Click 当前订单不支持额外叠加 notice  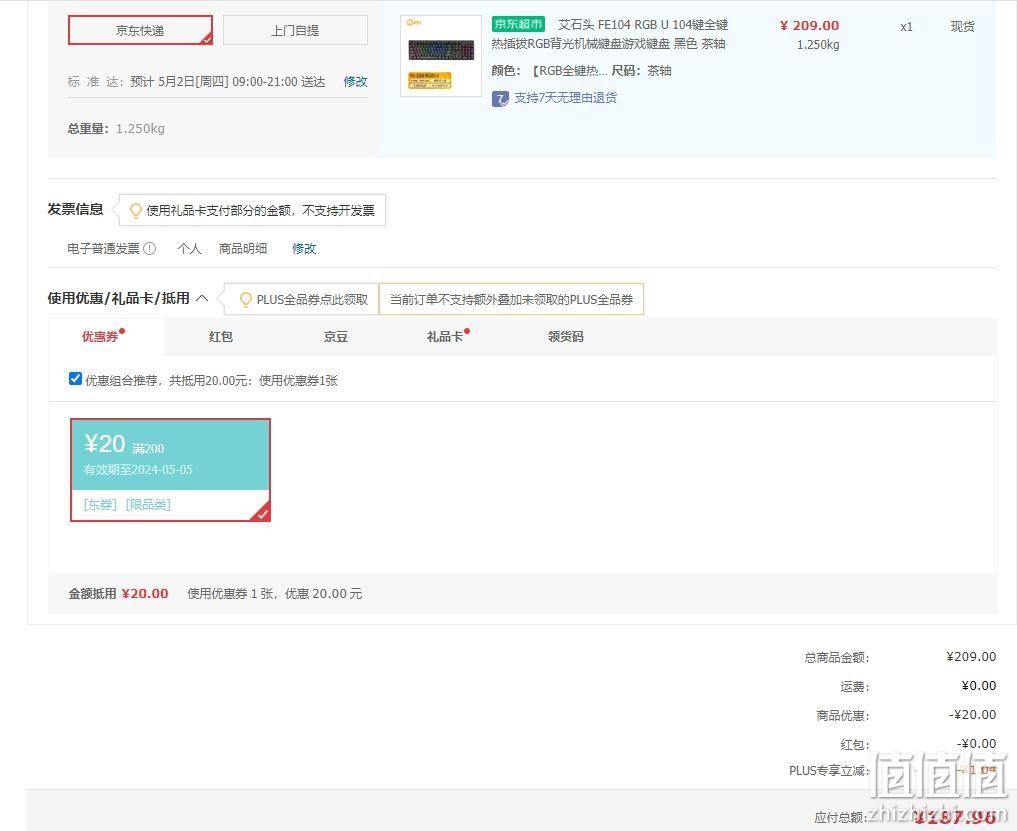coord(511,300)
